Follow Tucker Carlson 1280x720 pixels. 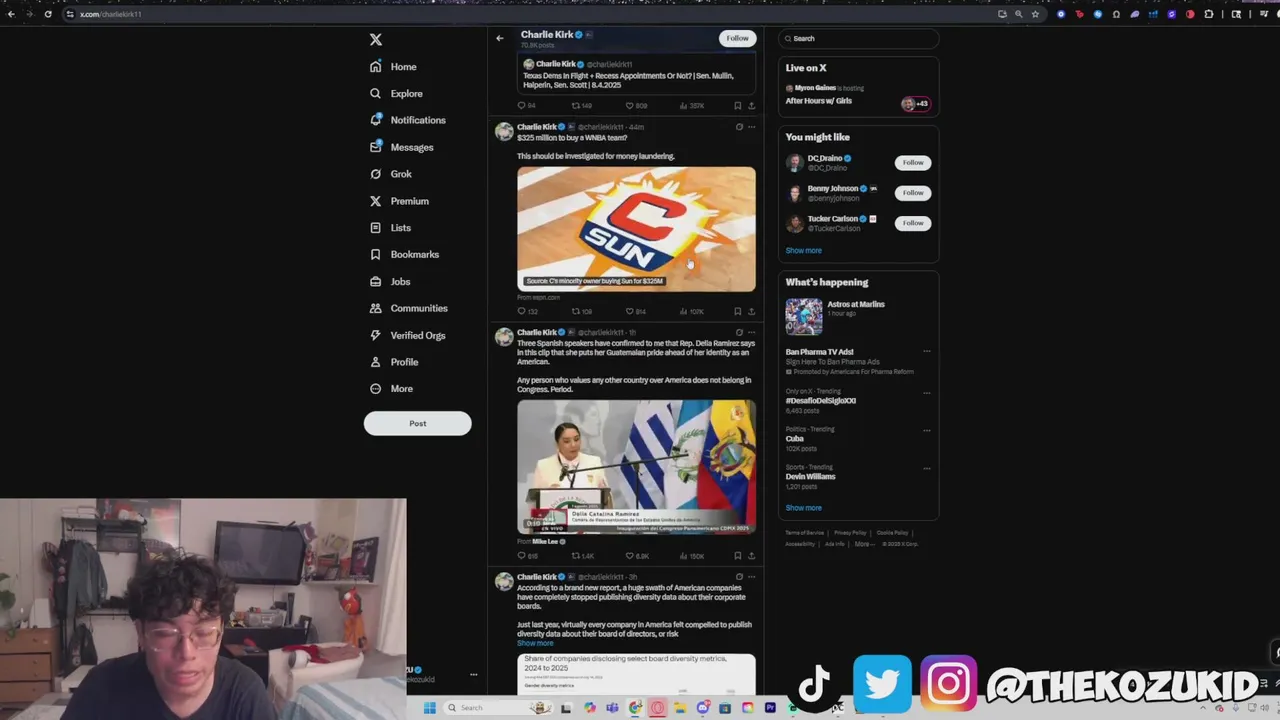pyautogui.click(x=913, y=223)
